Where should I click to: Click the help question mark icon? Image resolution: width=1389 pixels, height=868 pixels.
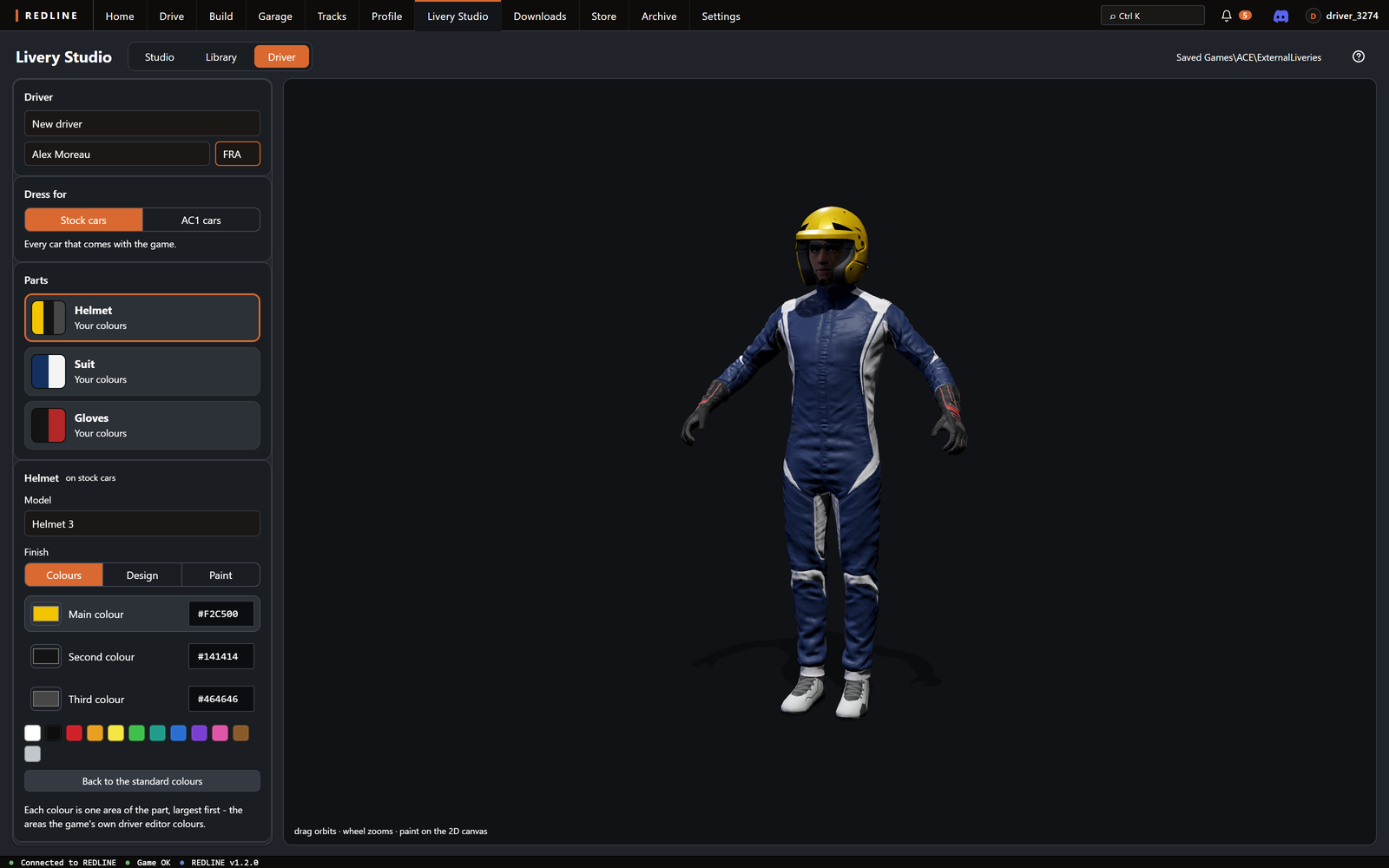1359,56
